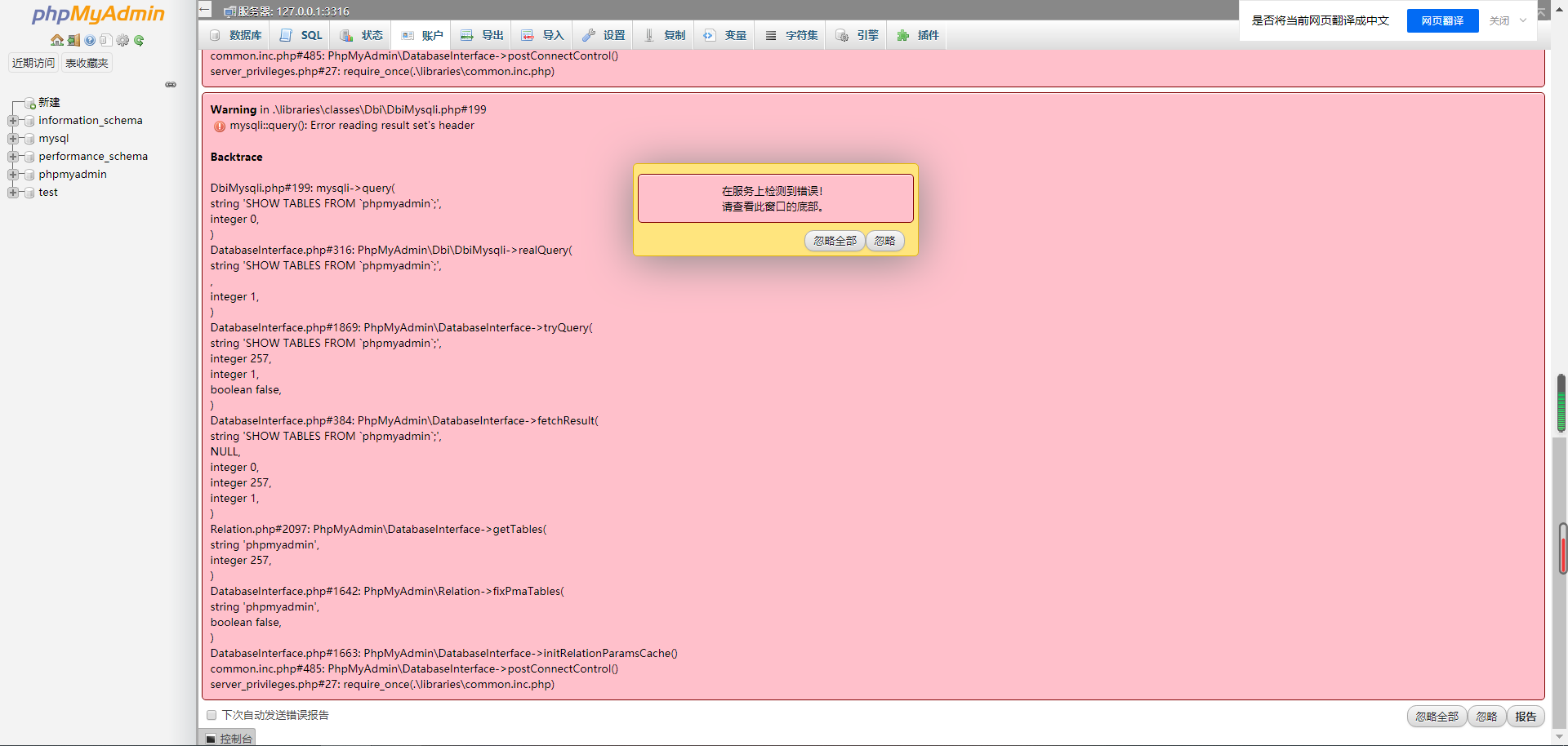Switch to the 状态 tab
The width and height of the screenshot is (1568, 746).
coord(361,35)
